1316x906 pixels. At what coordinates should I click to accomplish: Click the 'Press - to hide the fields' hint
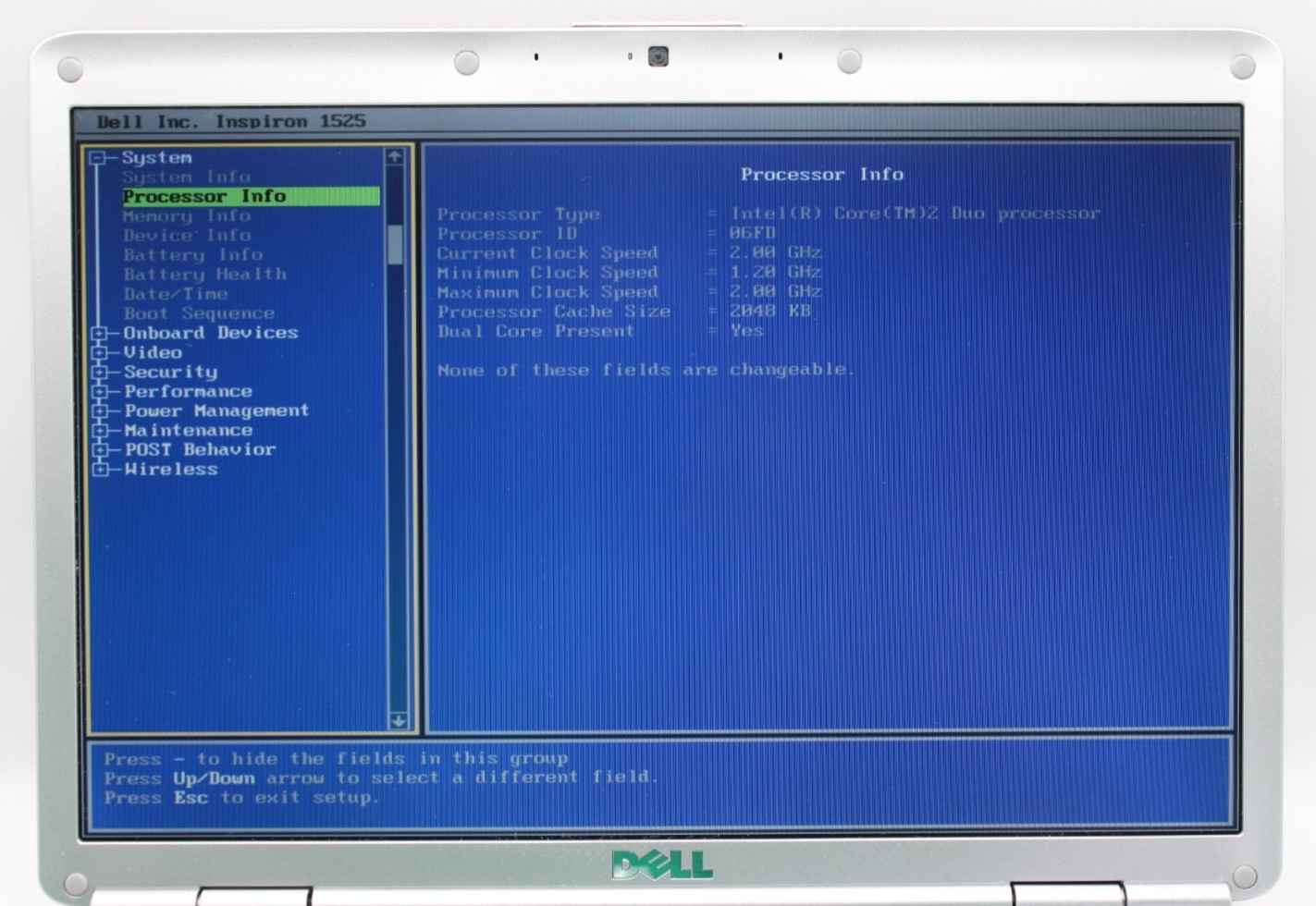(336, 758)
